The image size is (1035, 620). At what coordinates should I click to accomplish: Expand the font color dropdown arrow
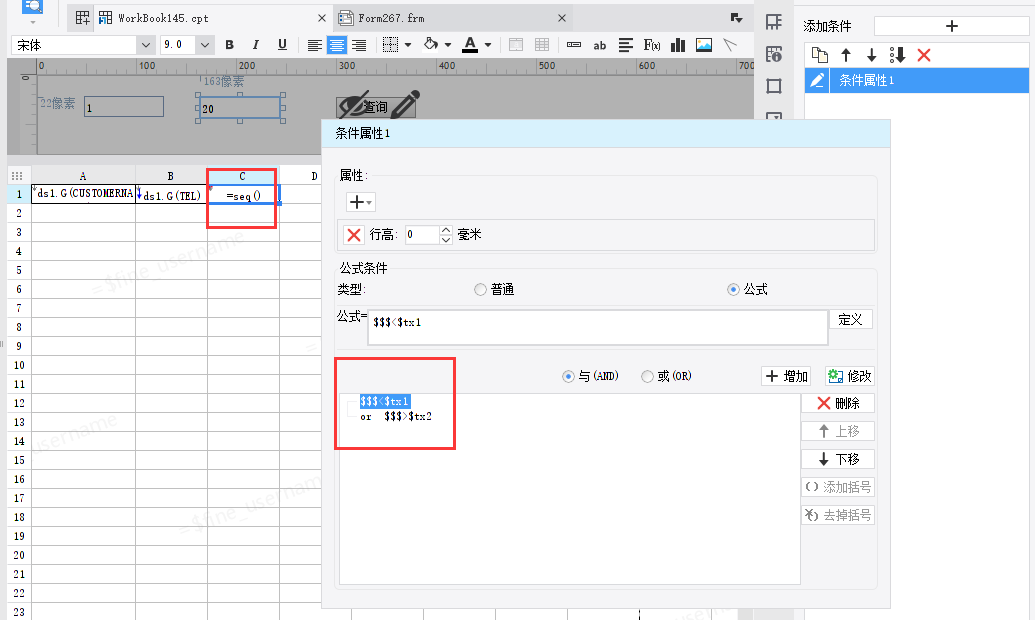[488, 45]
